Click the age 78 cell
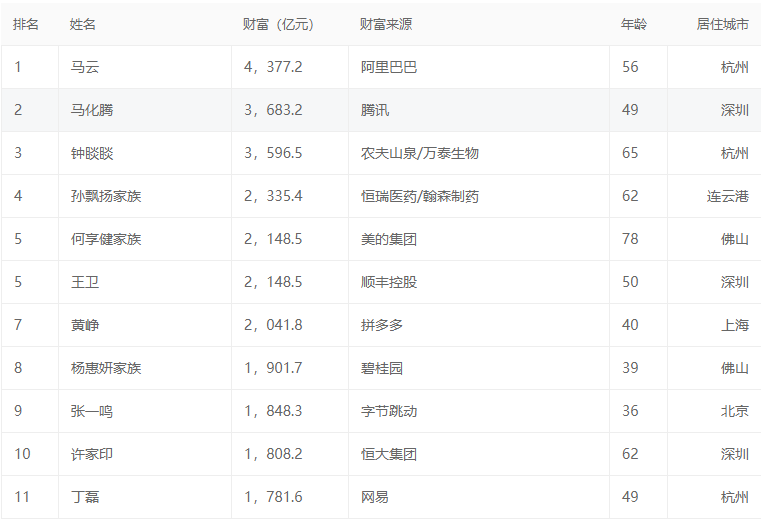Viewport: 761px width, 519px height. (x=630, y=239)
